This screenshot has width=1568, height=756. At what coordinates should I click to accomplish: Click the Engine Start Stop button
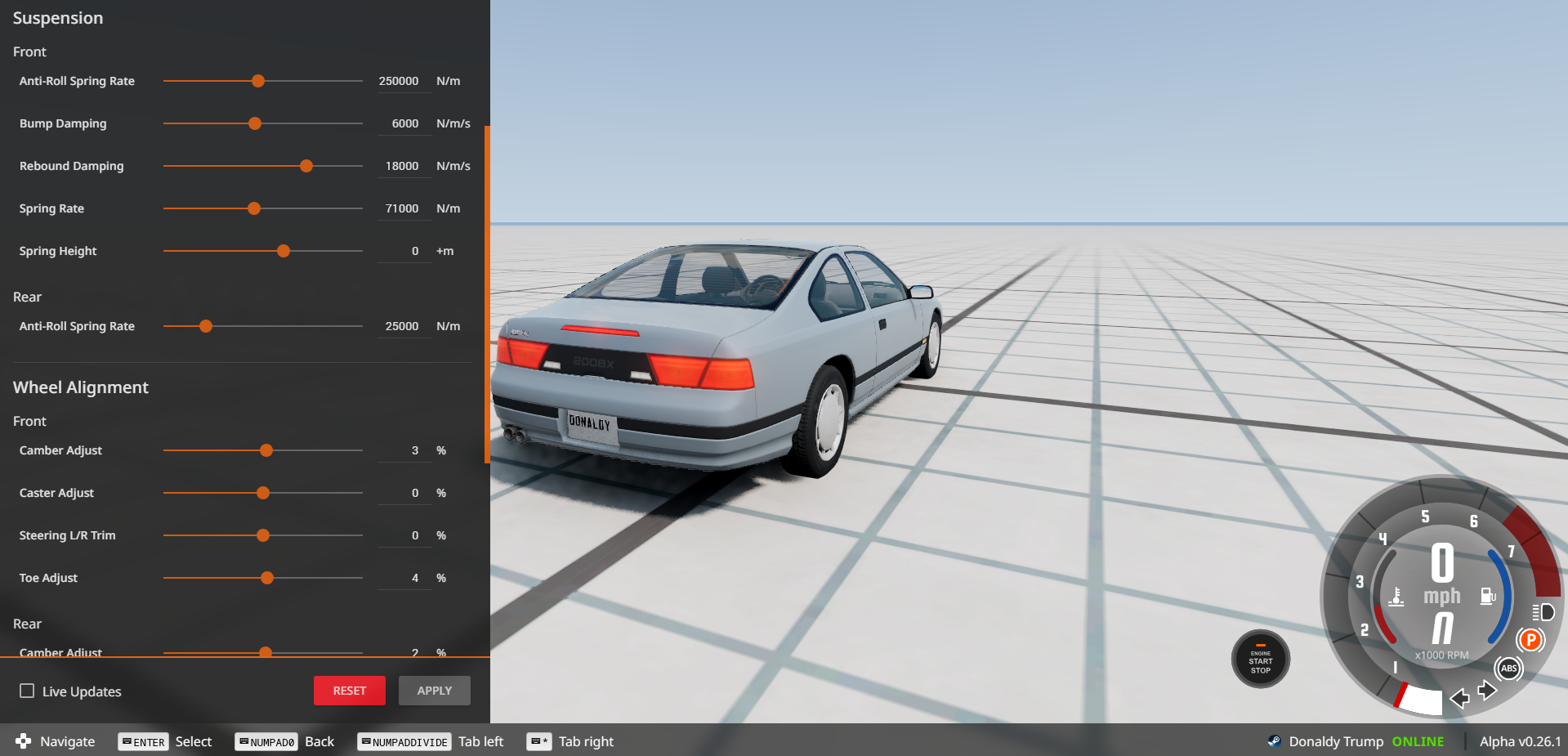[1261, 659]
